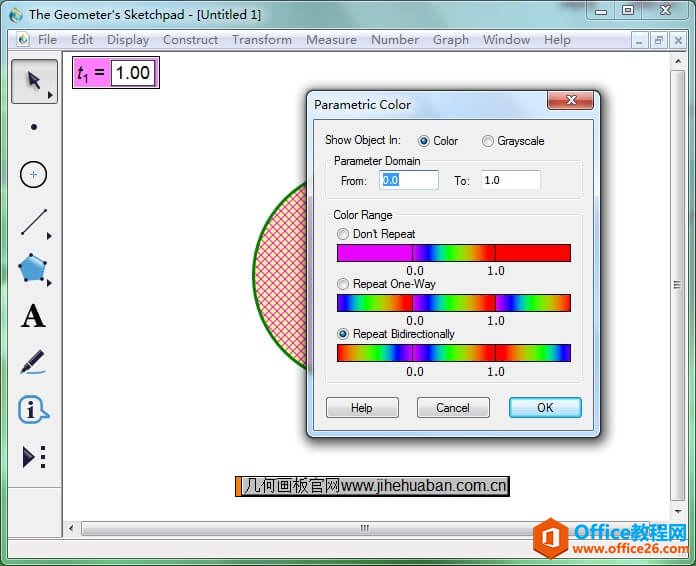Open the Graph menu
Screen dimensions: 696x566
[x=451, y=40]
